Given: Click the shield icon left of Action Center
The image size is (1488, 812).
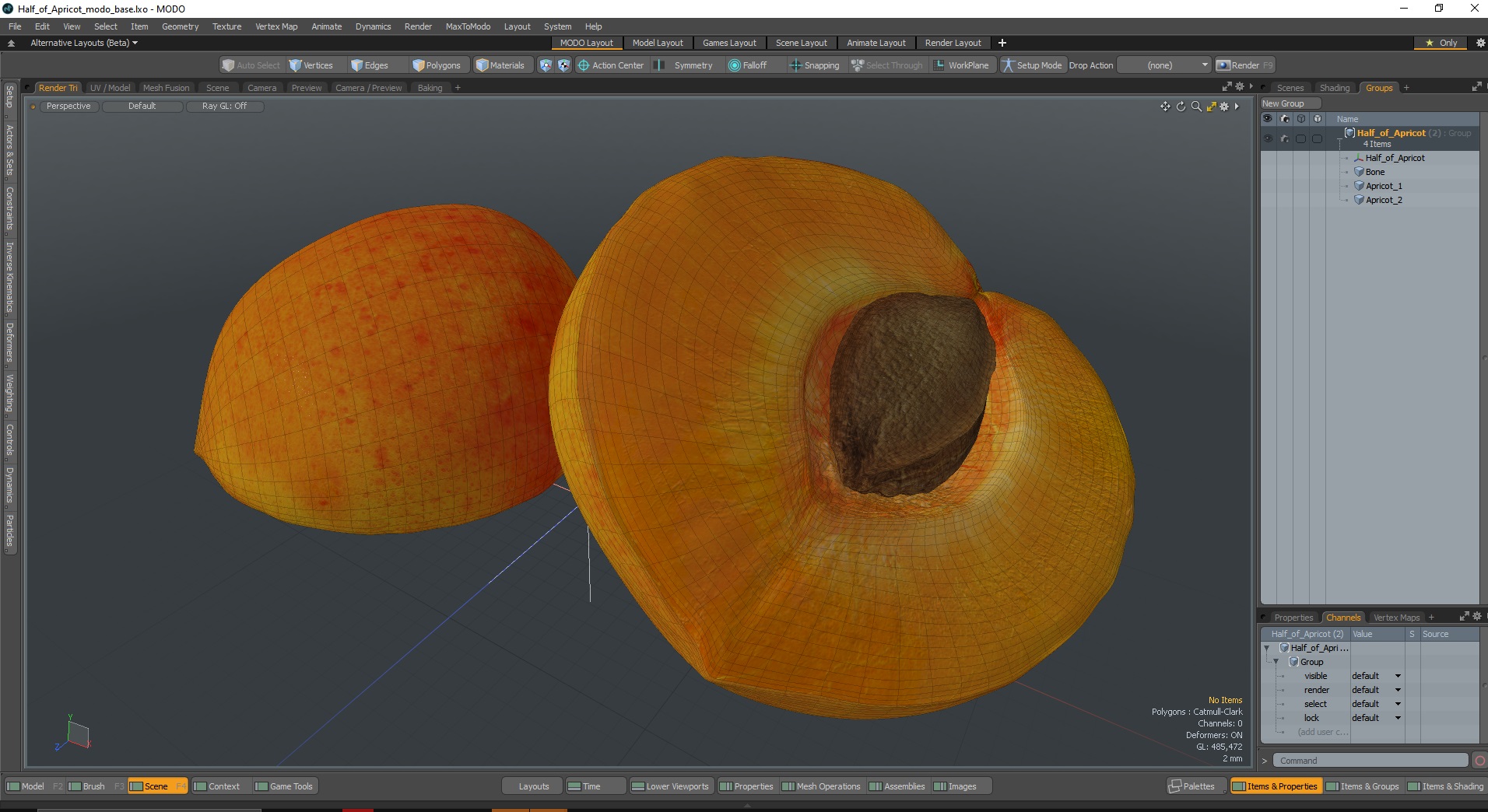Looking at the screenshot, I should (x=546, y=65).
